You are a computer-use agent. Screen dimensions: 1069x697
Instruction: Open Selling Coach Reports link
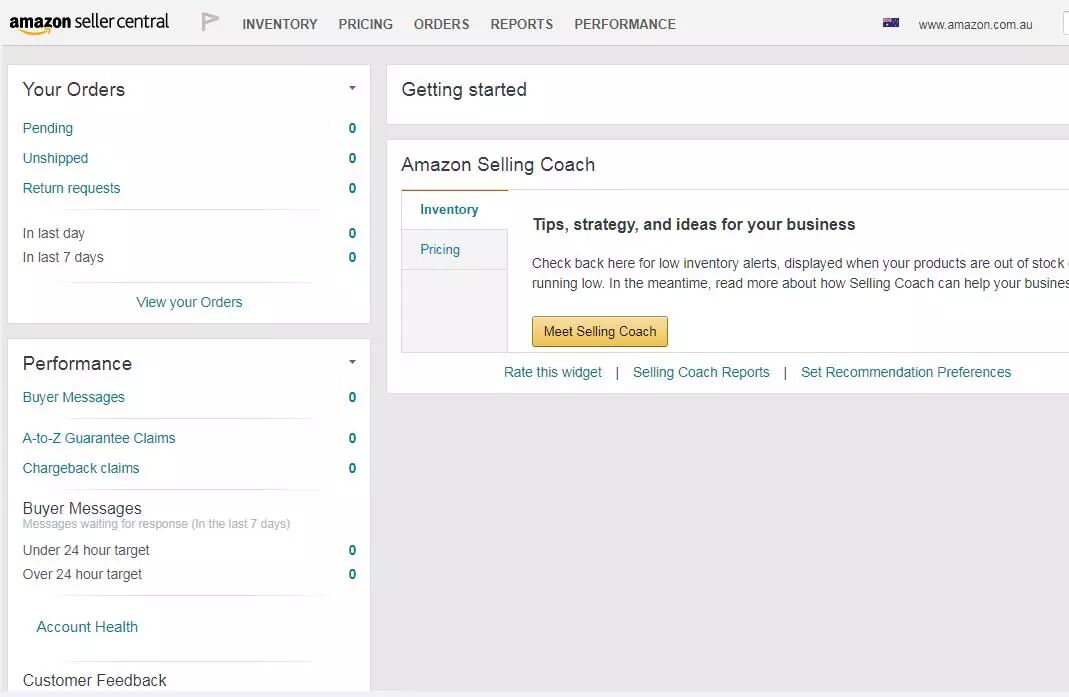coord(701,372)
